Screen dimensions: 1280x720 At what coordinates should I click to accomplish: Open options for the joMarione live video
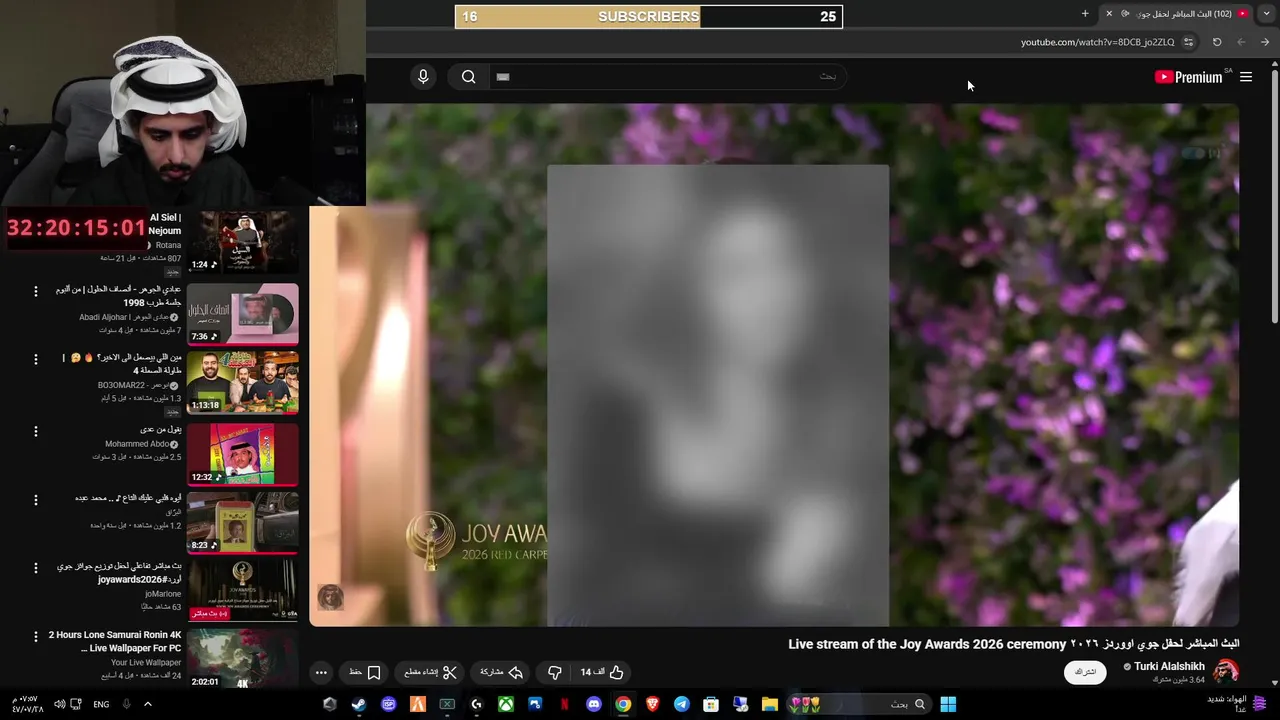point(36,567)
